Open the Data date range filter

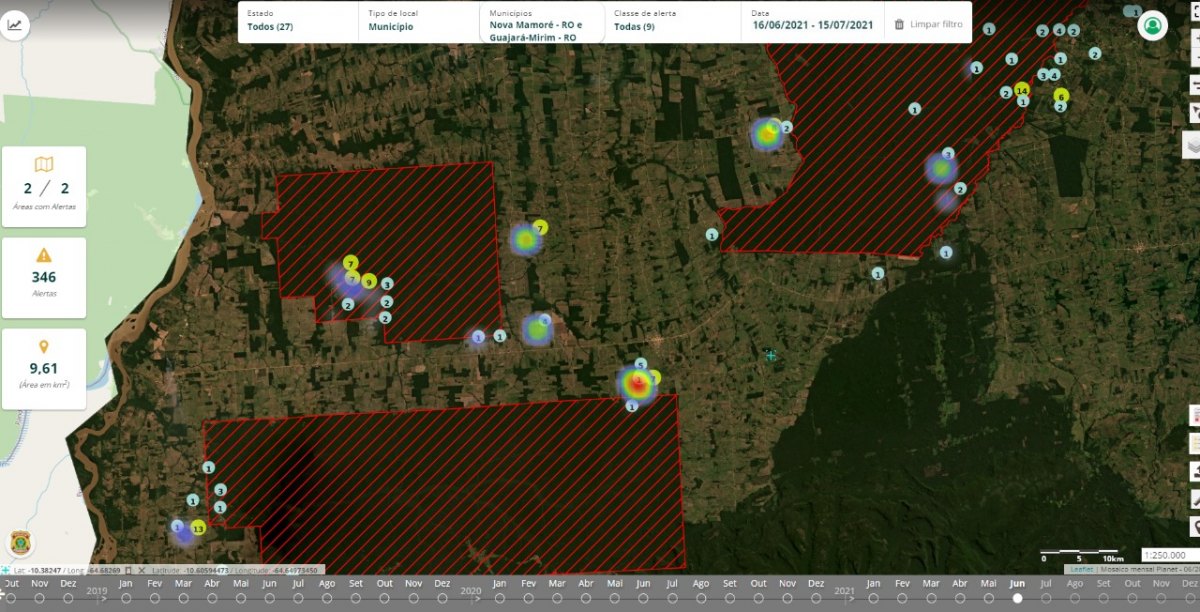[x=812, y=21]
